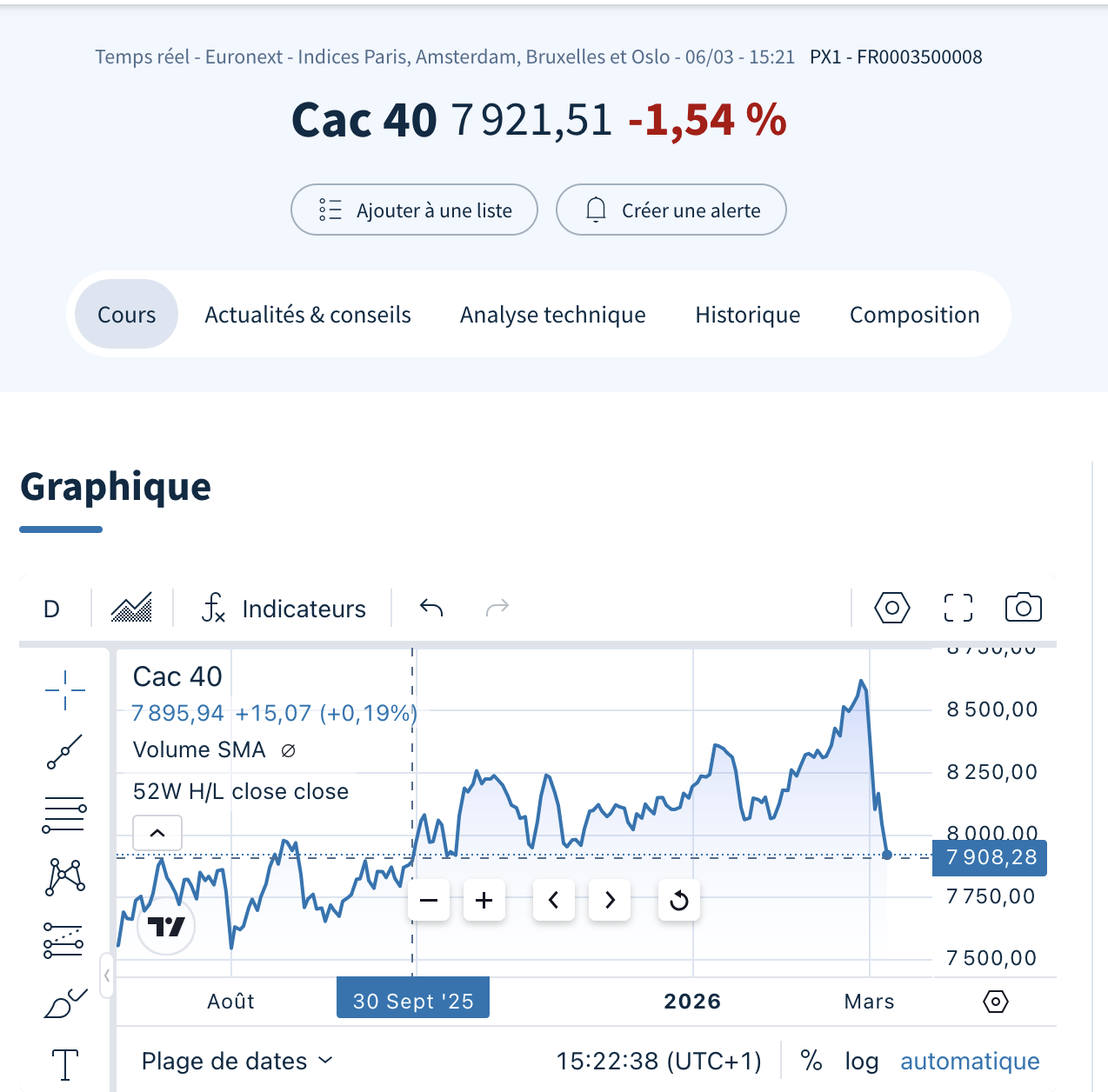
Task: Take a chart snapshot with camera icon
Action: click(1023, 608)
